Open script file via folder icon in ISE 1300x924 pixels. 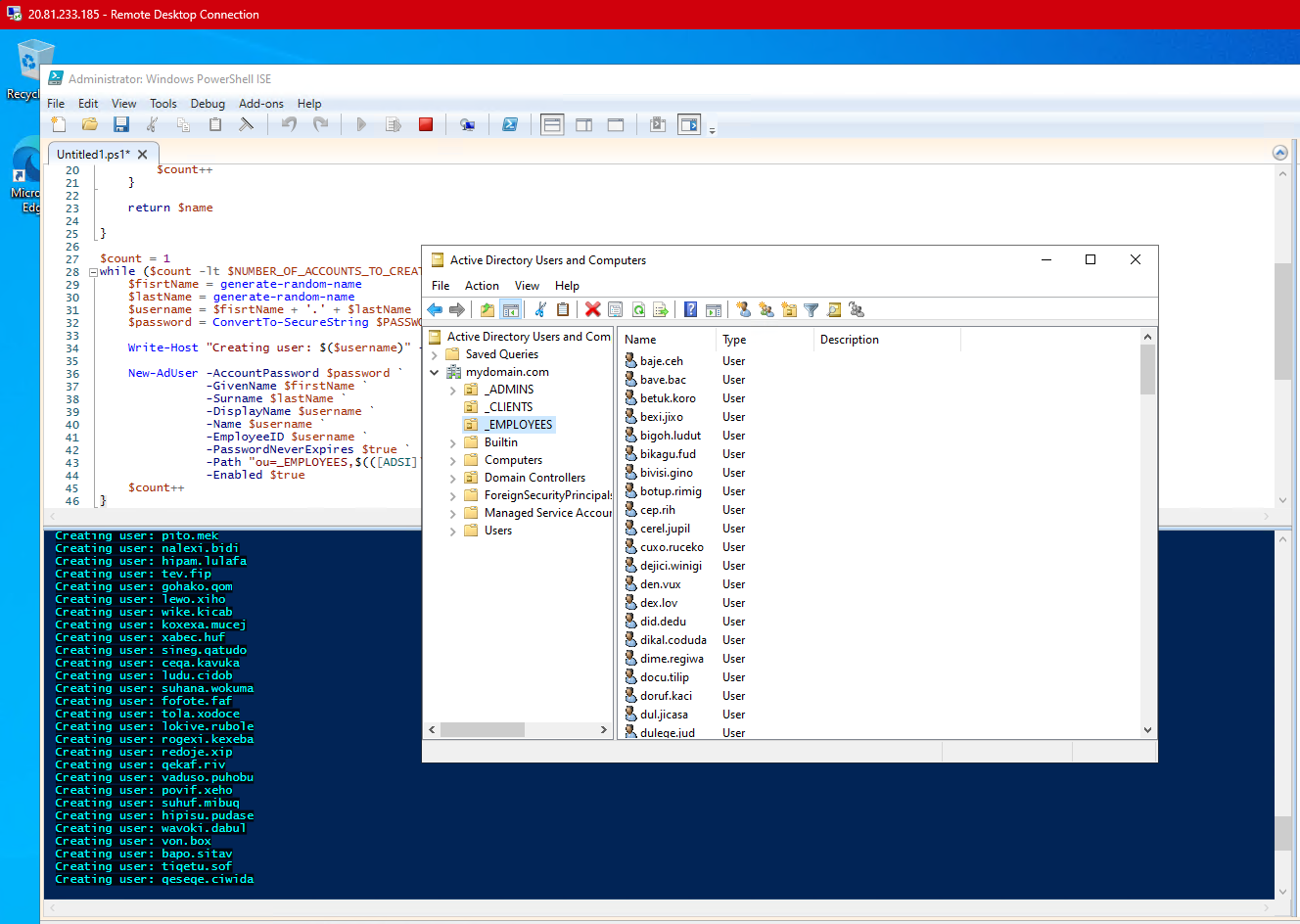[x=90, y=124]
